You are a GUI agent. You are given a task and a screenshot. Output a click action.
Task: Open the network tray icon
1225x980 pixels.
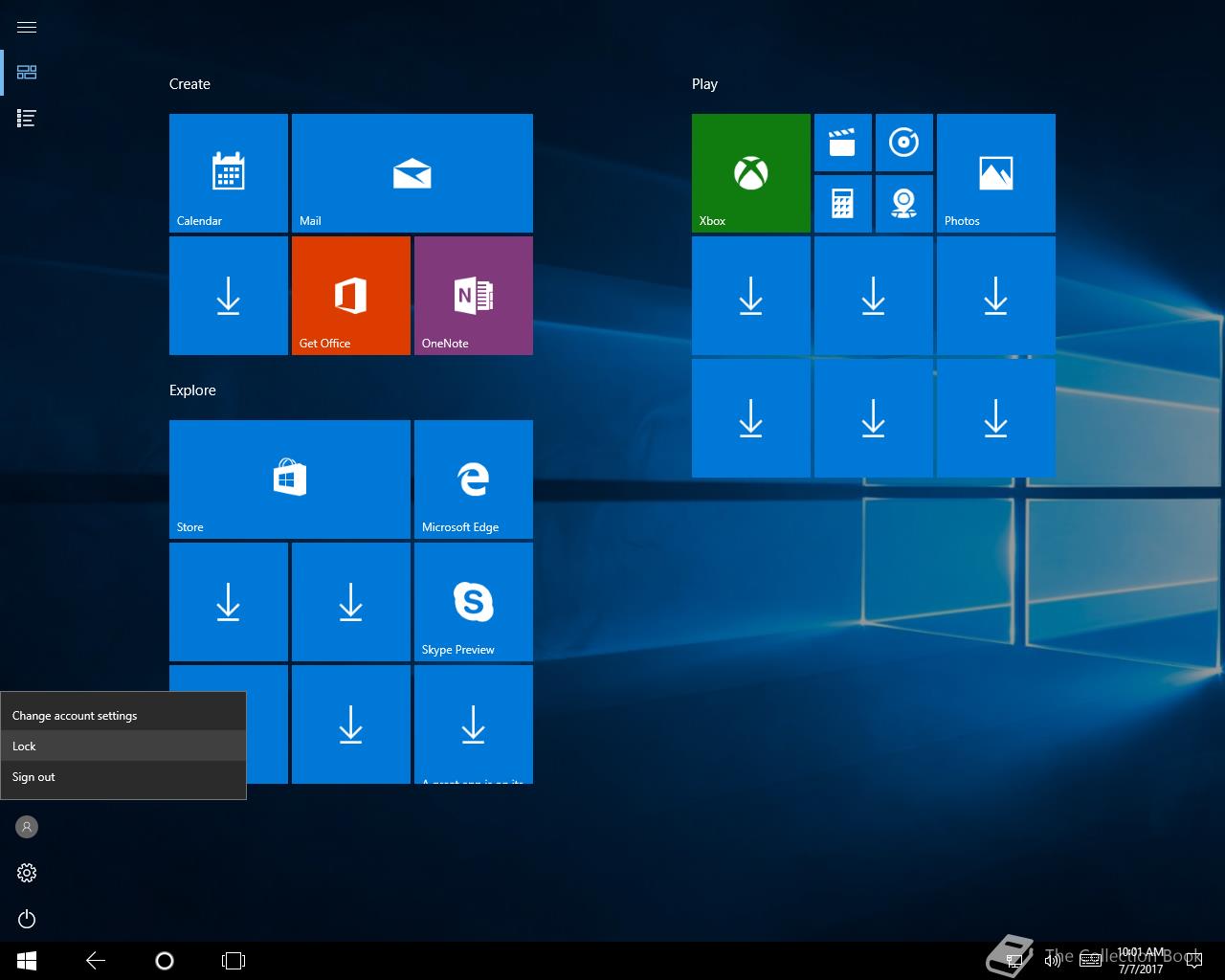[1014, 961]
